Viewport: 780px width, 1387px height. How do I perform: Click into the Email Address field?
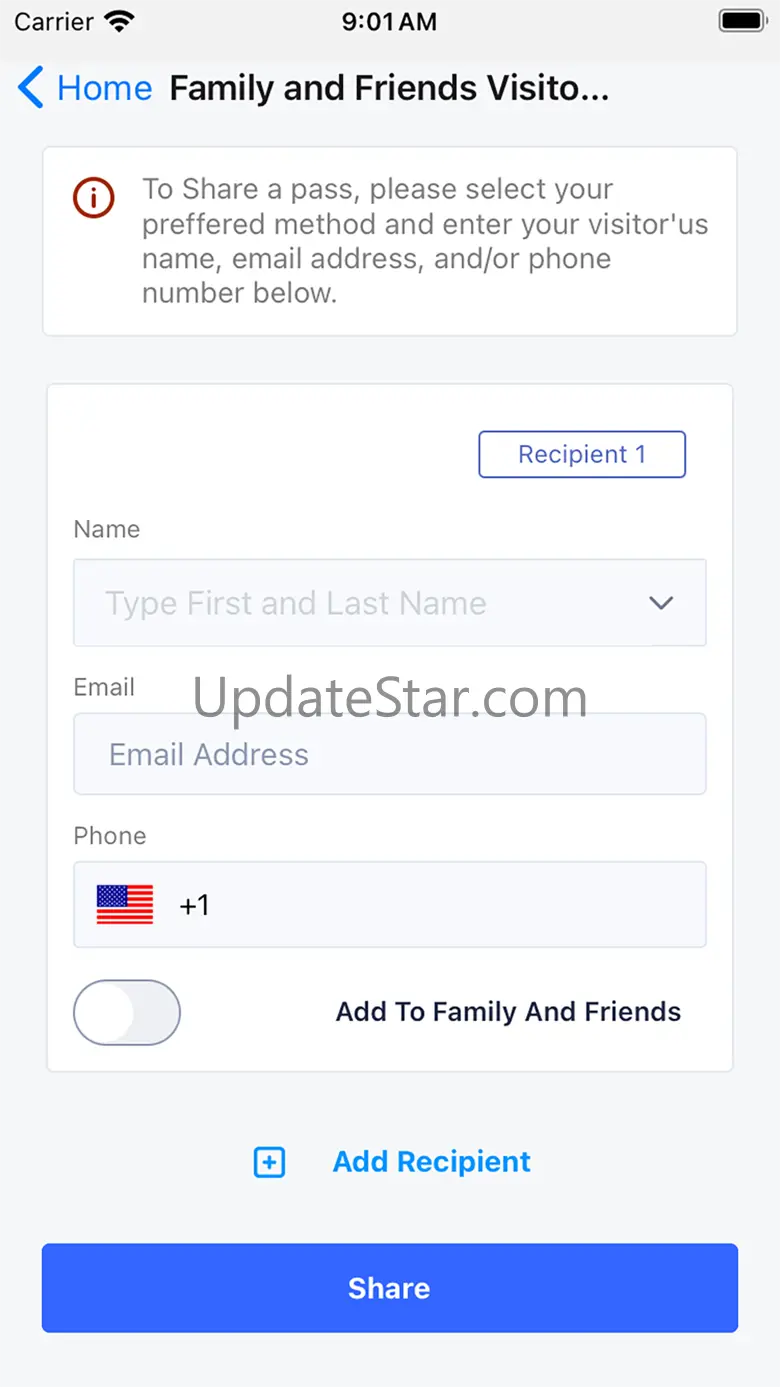coord(390,754)
